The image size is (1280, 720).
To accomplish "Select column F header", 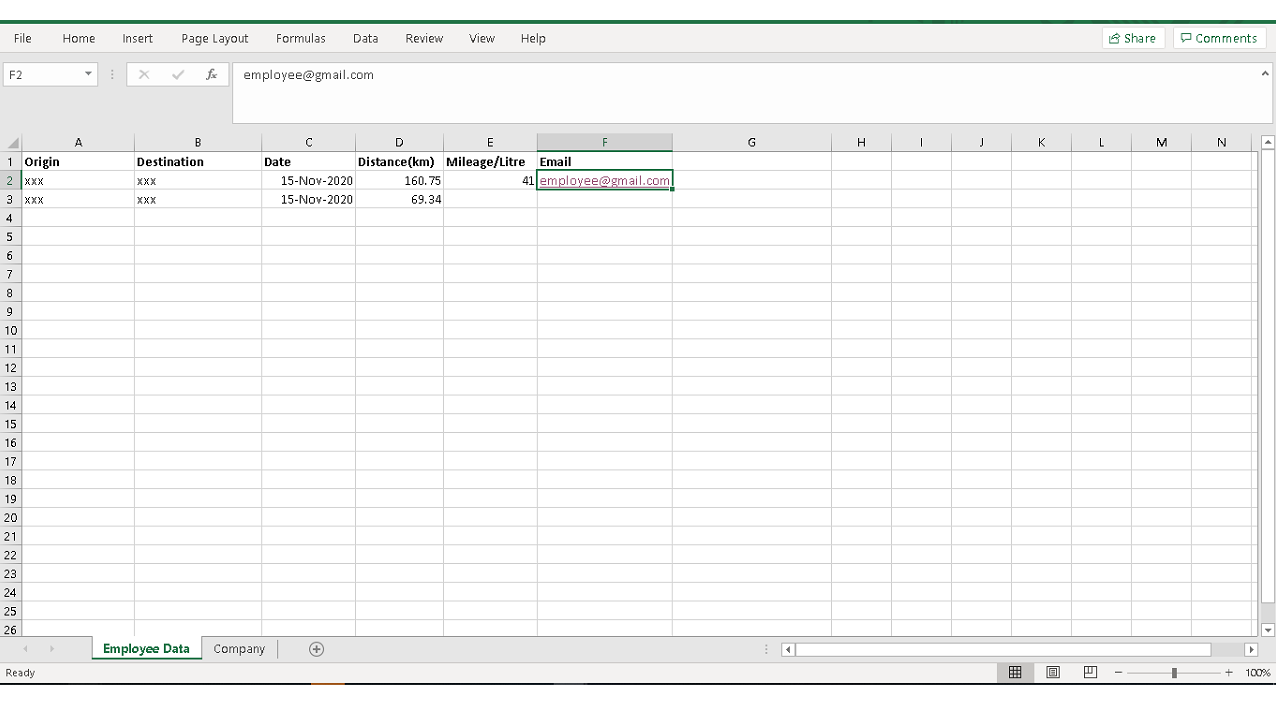I will (x=604, y=142).
